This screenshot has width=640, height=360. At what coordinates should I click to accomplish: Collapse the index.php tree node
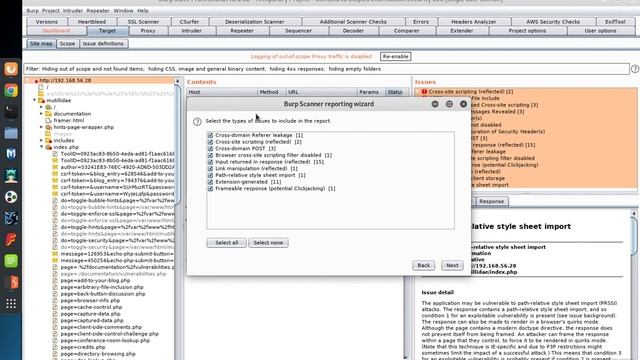[41, 147]
